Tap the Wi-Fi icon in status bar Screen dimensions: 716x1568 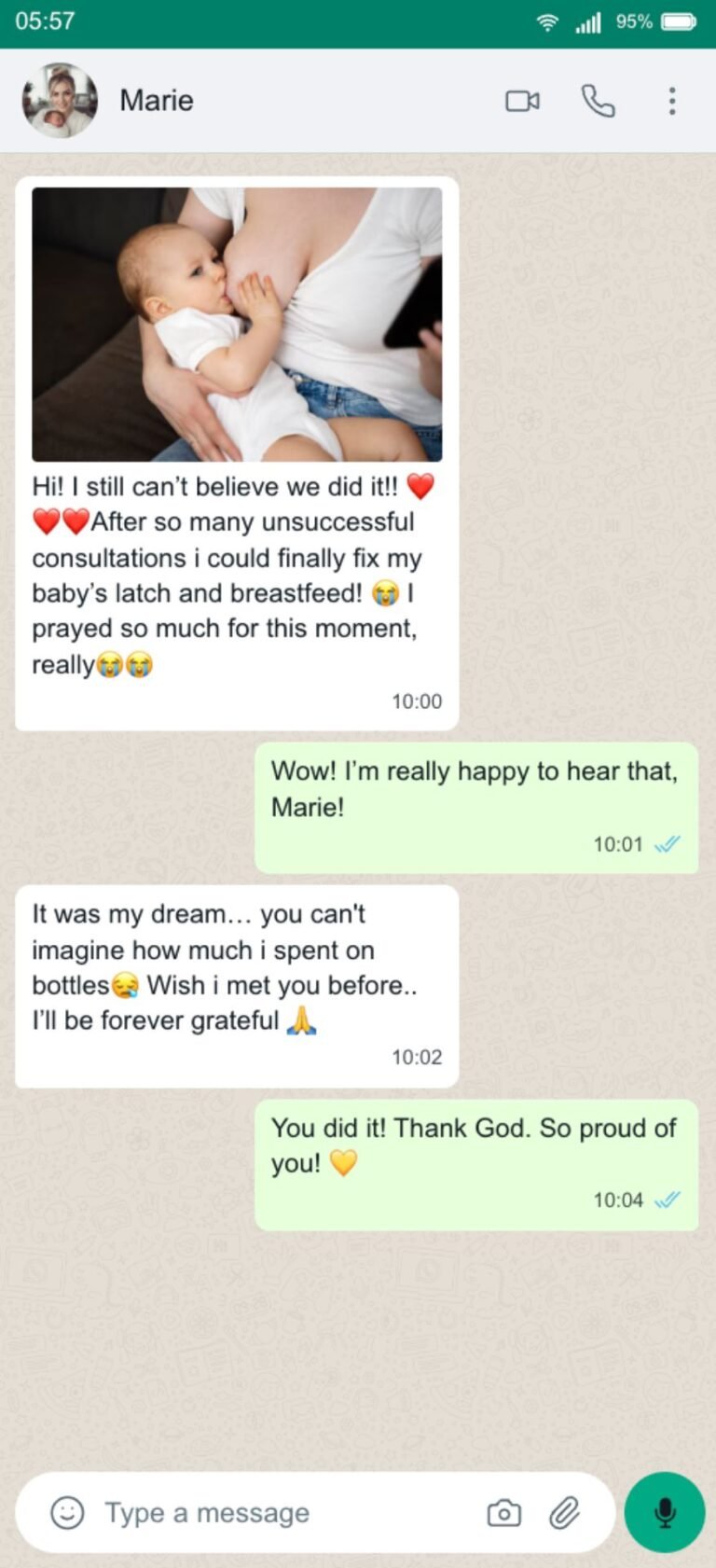pyautogui.click(x=547, y=22)
